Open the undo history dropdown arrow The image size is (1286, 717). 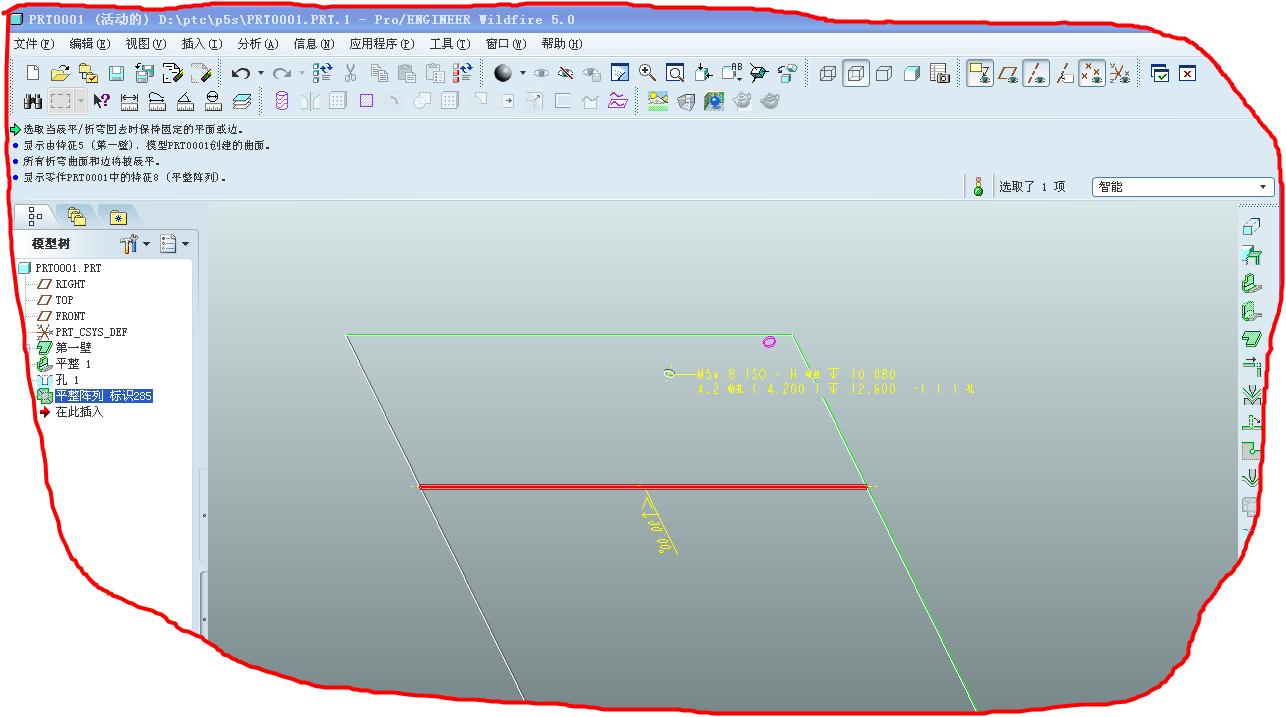point(260,73)
